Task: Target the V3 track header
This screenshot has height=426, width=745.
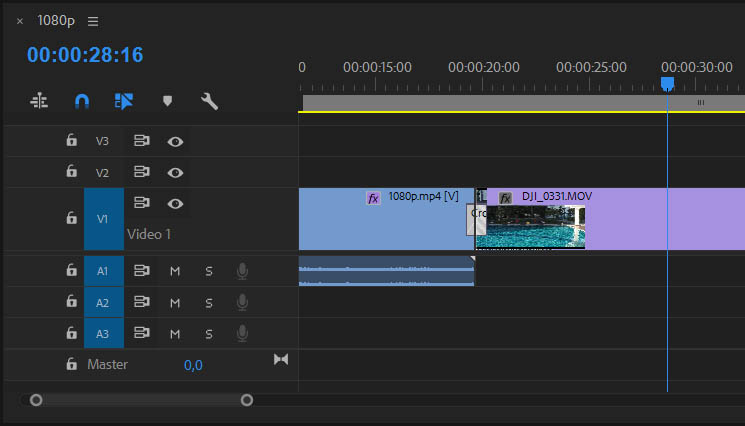Action: (x=102, y=141)
